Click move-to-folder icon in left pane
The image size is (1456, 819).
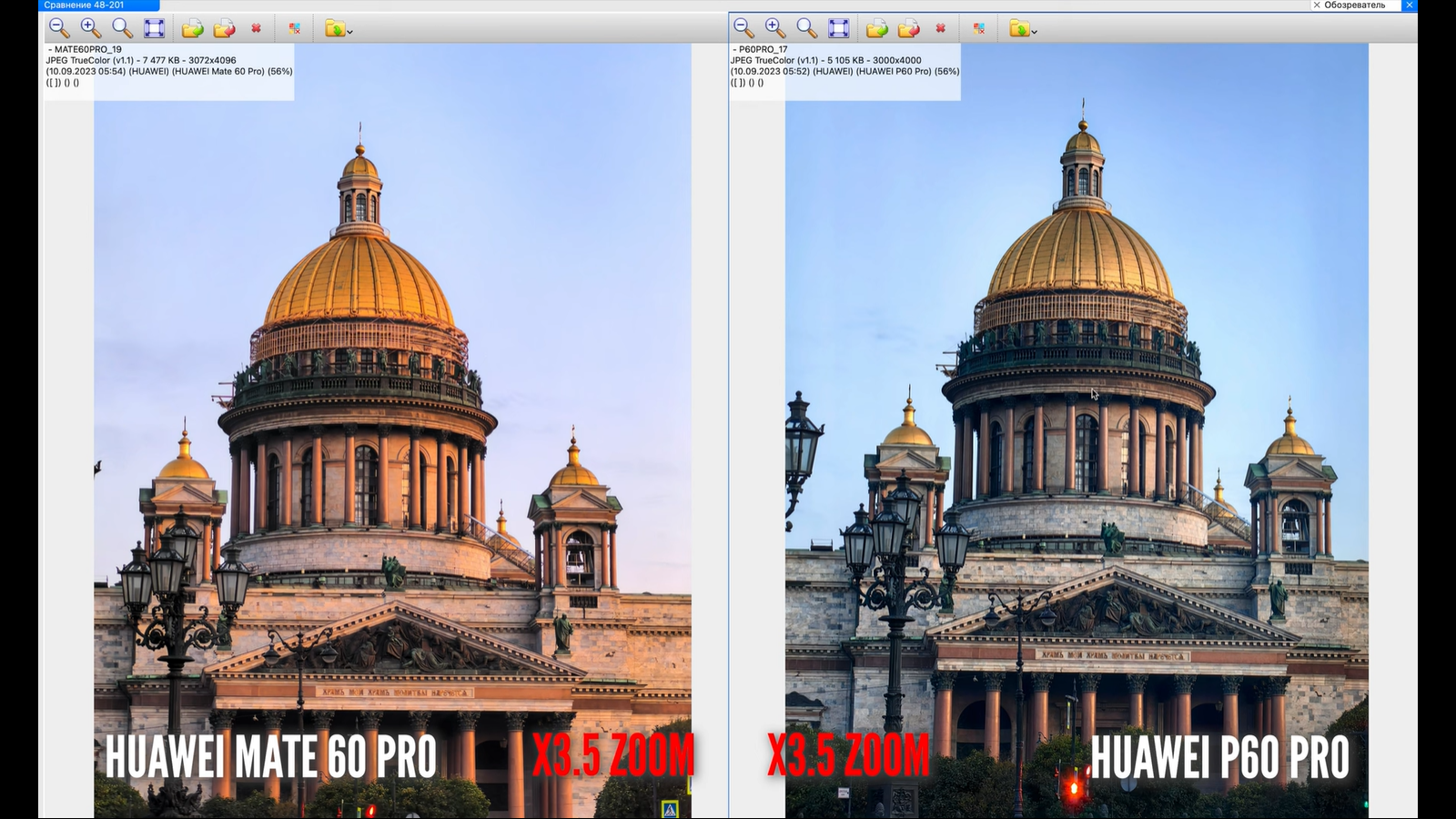224,29
